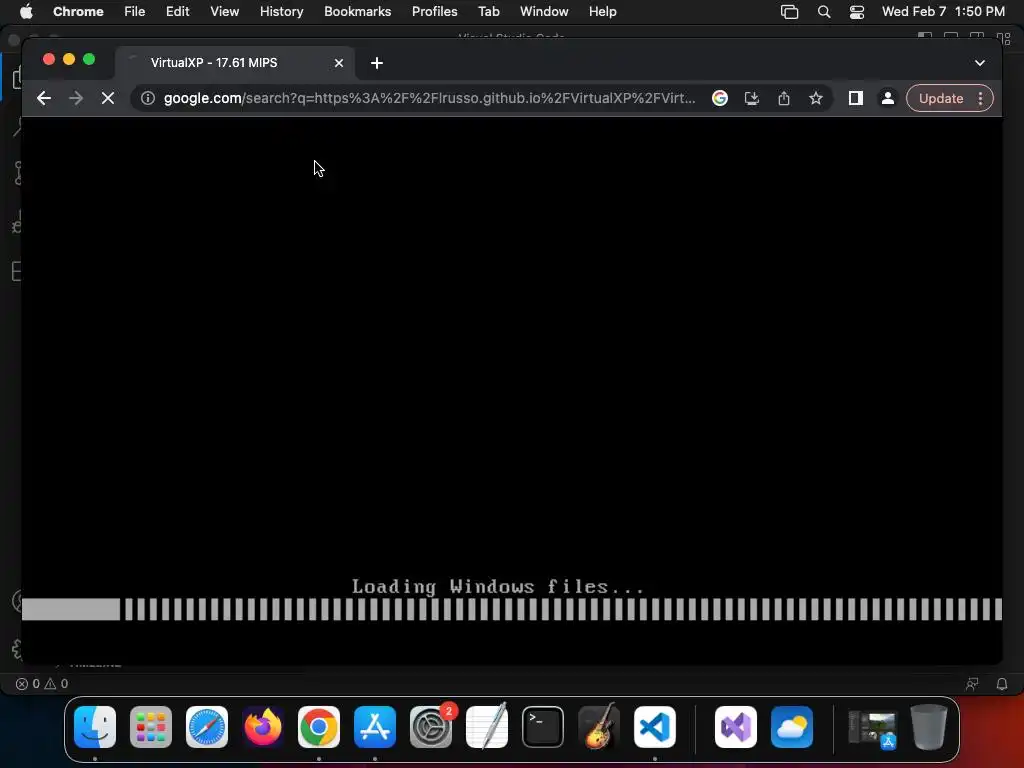
Task: Open Finder from the Dock
Action: pyautogui.click(x=95, y=727)
